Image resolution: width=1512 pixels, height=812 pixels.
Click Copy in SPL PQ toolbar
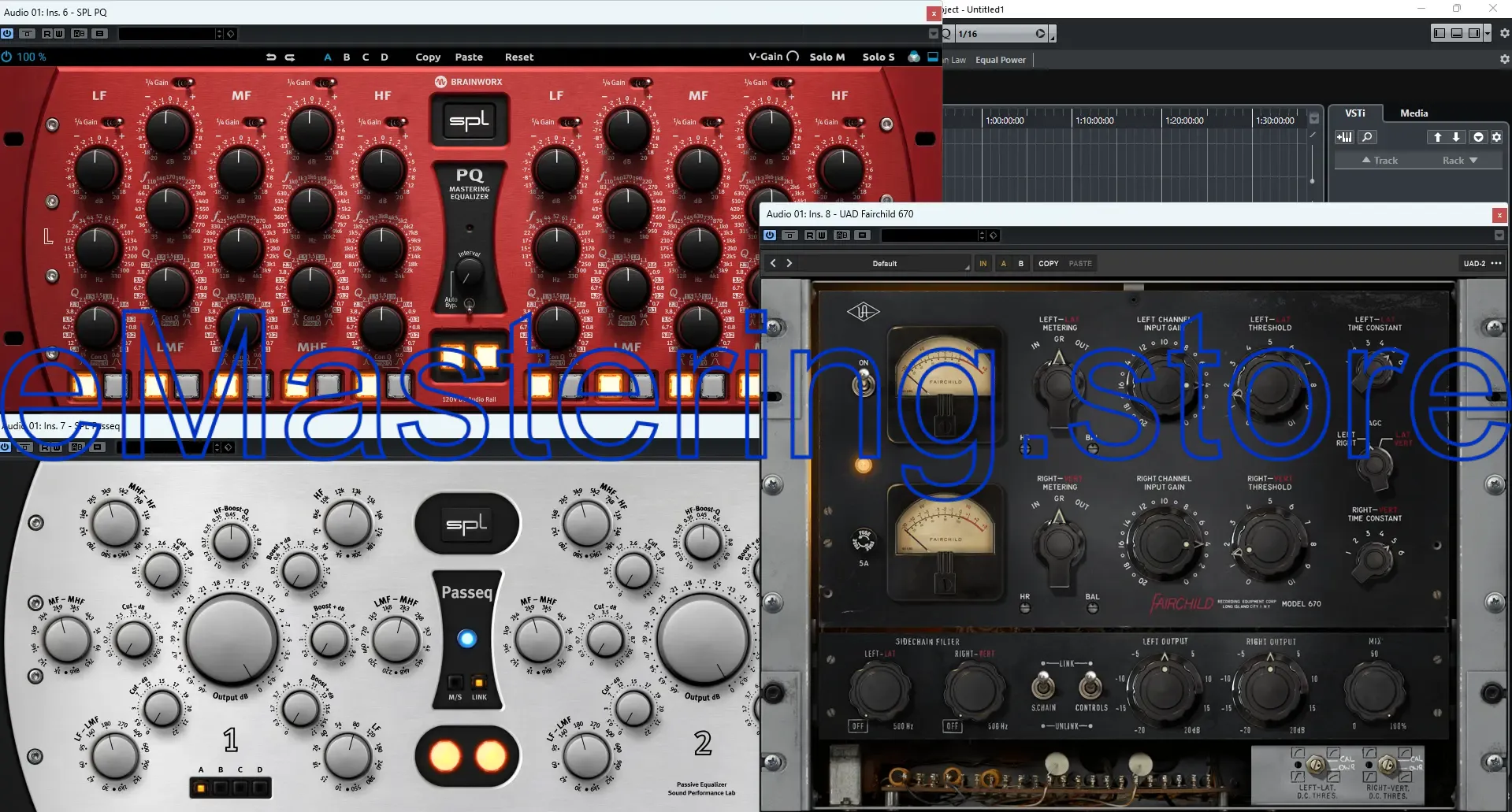428,57
